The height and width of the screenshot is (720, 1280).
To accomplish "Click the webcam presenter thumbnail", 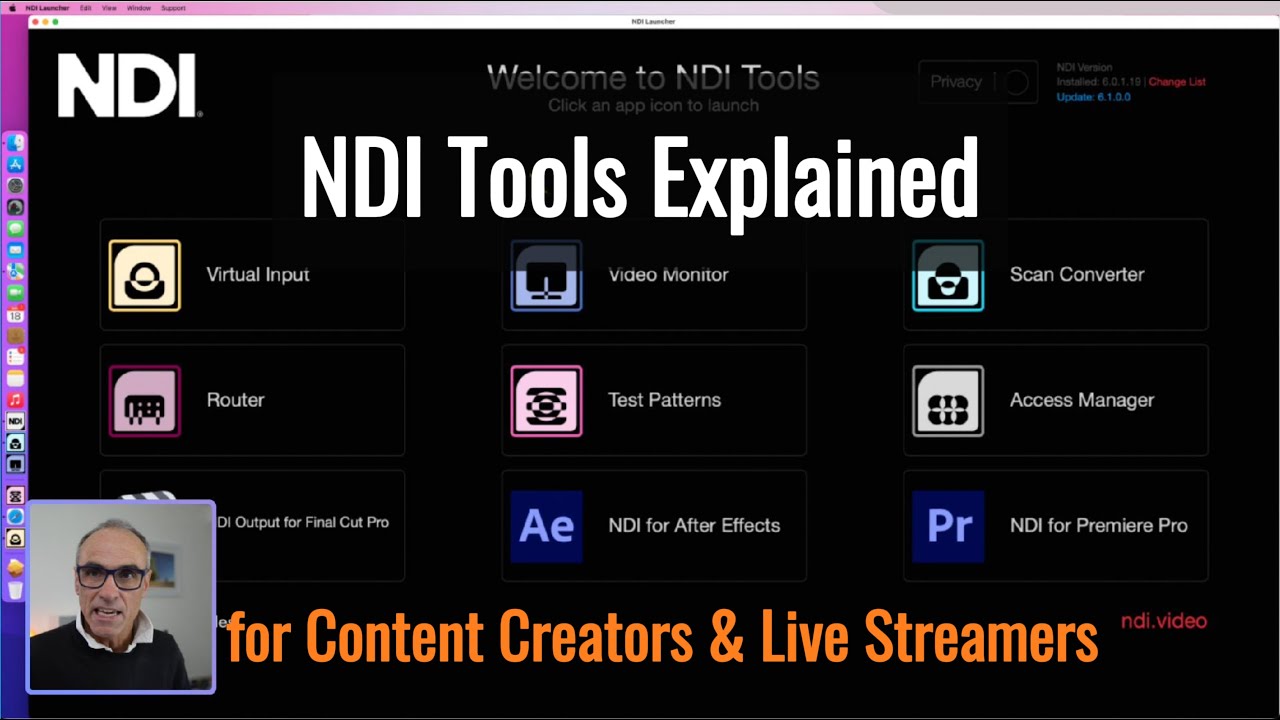I will point(121,597).
